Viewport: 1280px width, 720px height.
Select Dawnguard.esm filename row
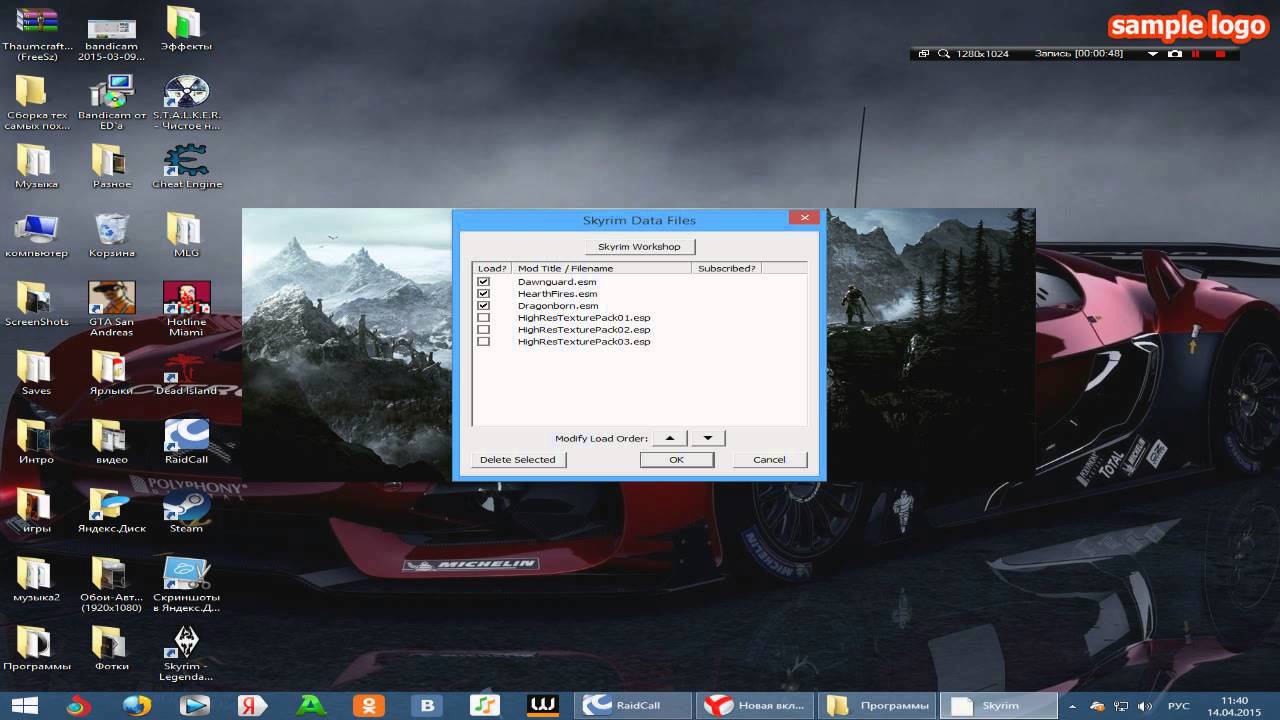(x=557, y=282)
